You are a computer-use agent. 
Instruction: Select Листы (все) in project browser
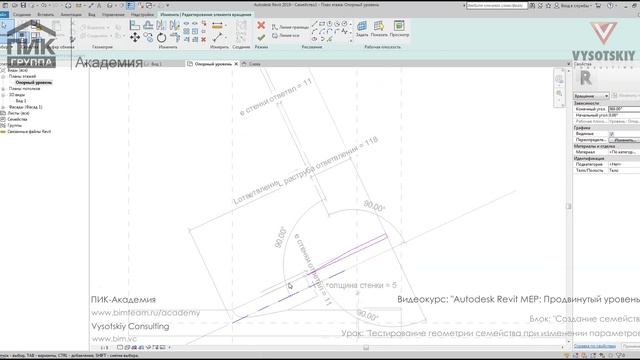[x=18, y=113]
